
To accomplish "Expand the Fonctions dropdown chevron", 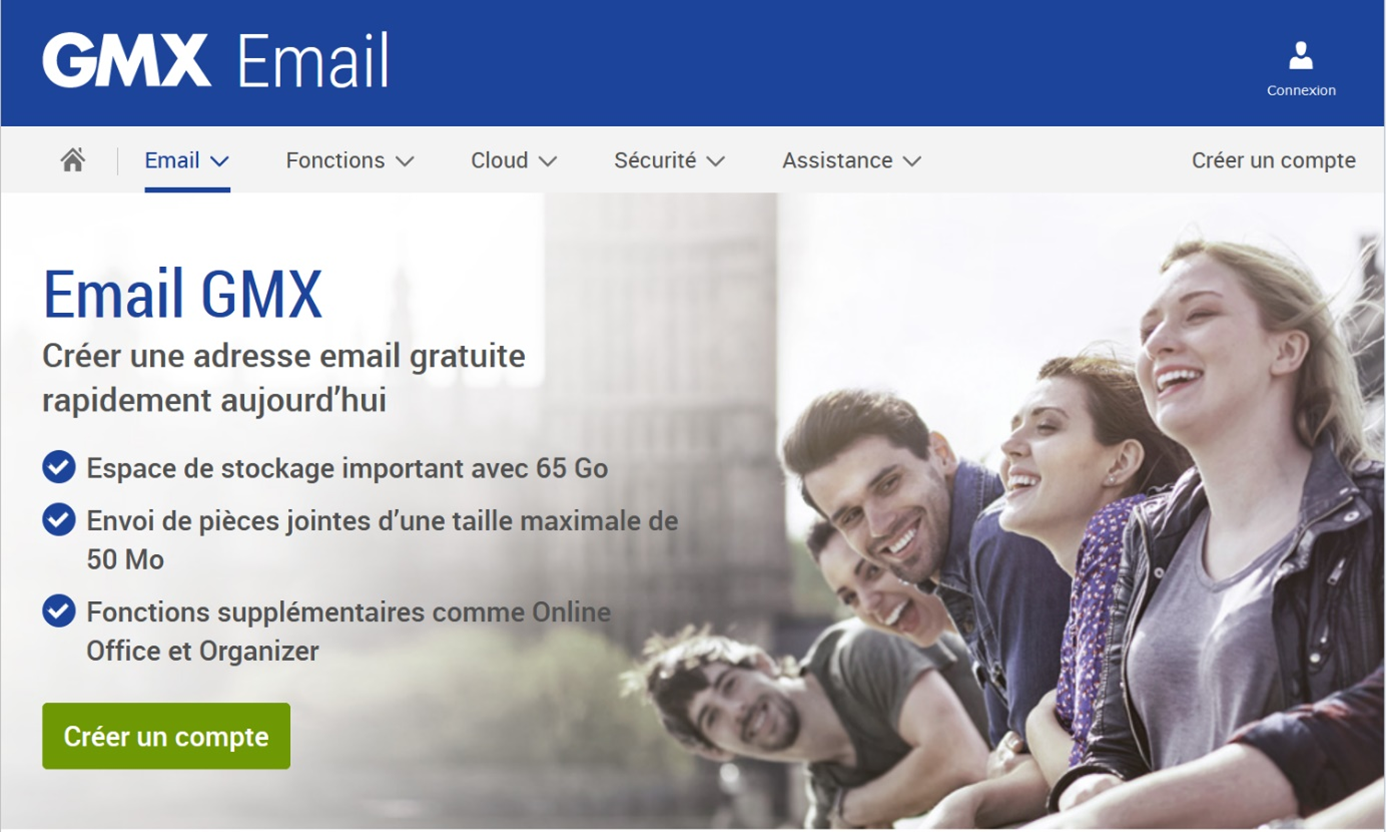I will click(x=404, y=161).
